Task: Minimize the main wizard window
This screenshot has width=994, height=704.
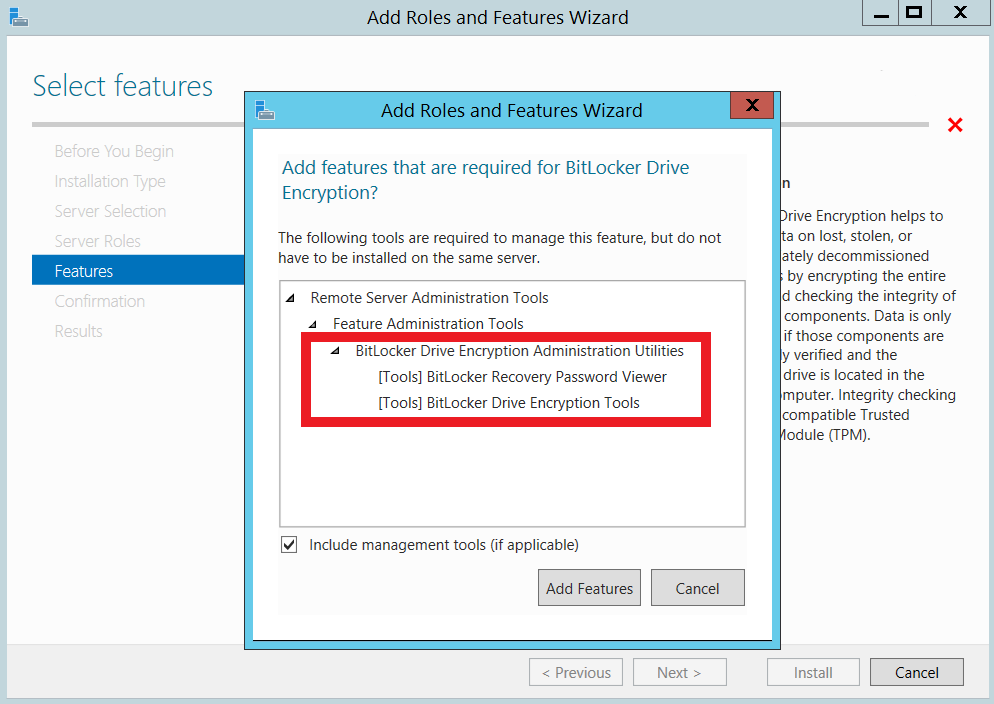Action: pos(881,13)
